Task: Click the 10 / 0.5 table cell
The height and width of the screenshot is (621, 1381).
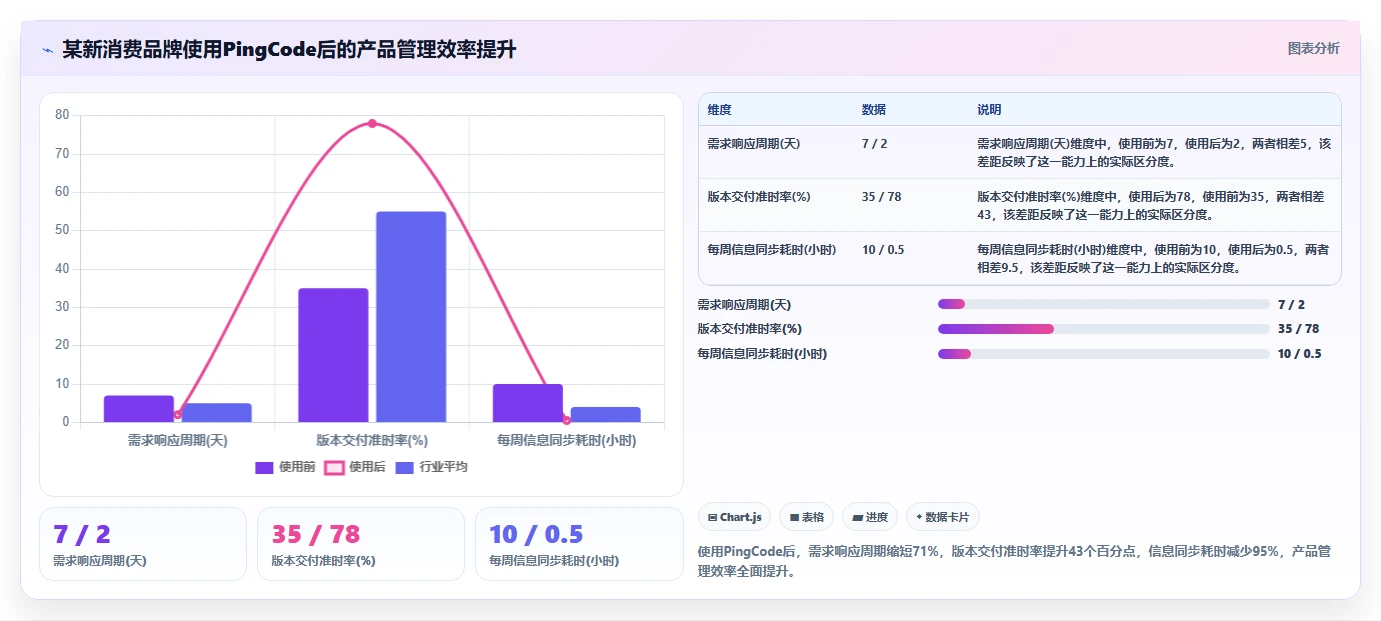Action: (883, 250)
